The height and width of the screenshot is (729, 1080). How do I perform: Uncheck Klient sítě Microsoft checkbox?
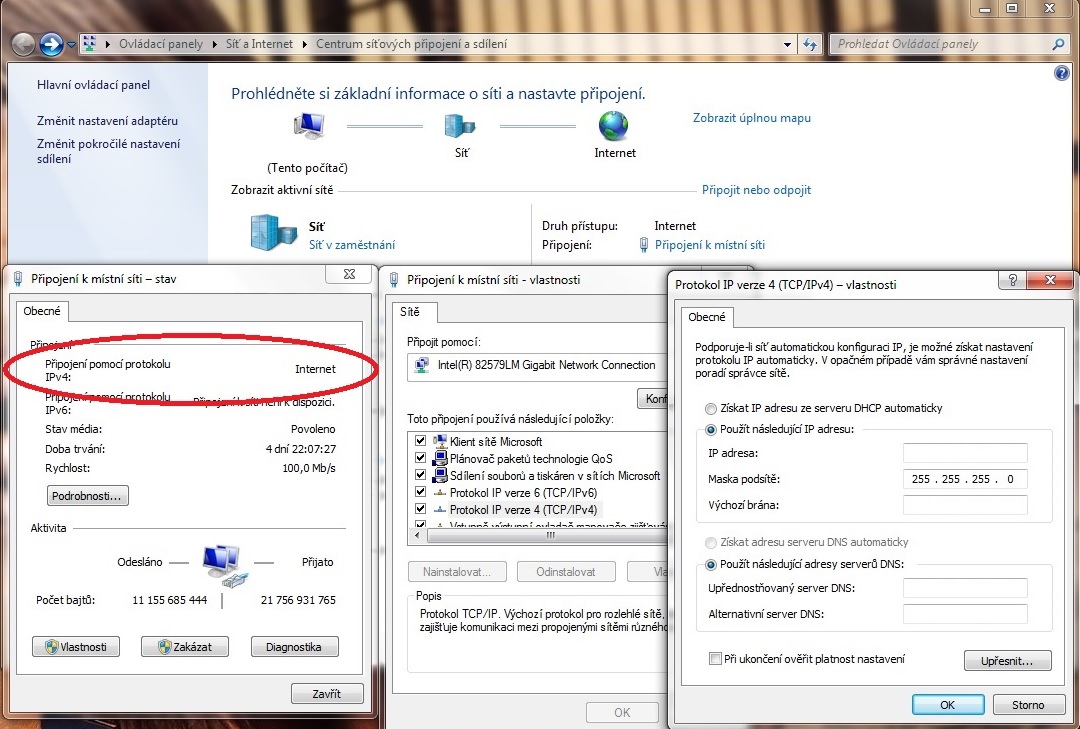pyautogui.click(x=420, y=441)
